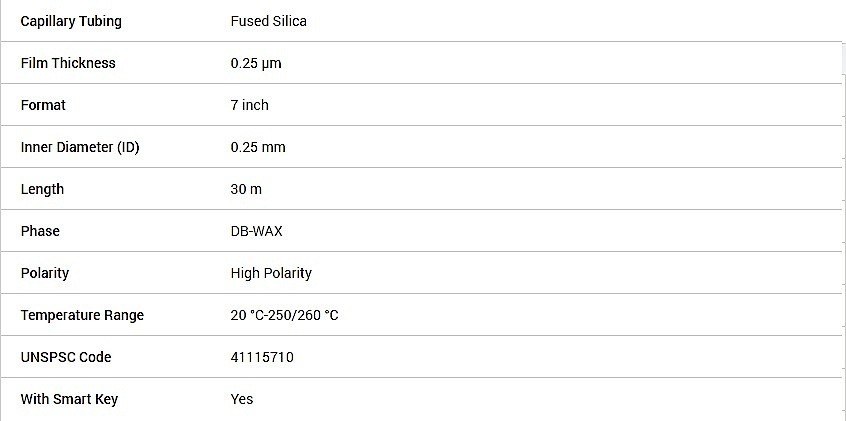This screenshot has height=421, width=846.
Task: Click the Inner Diameter (ID) label
Action: tap(80, 147)
